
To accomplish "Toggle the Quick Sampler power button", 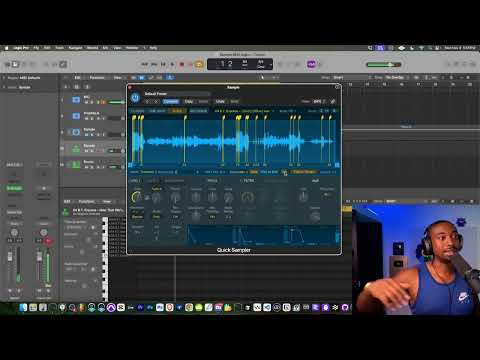I will (135, 97).
